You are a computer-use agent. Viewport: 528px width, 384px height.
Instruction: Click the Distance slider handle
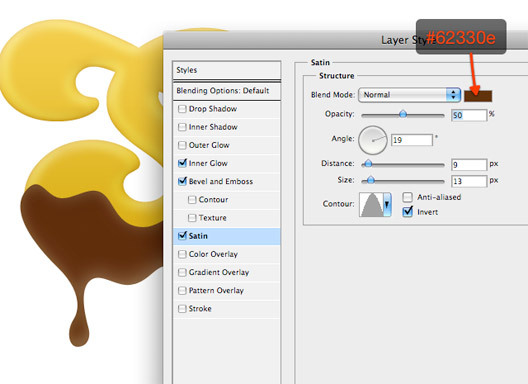[368, 164]
